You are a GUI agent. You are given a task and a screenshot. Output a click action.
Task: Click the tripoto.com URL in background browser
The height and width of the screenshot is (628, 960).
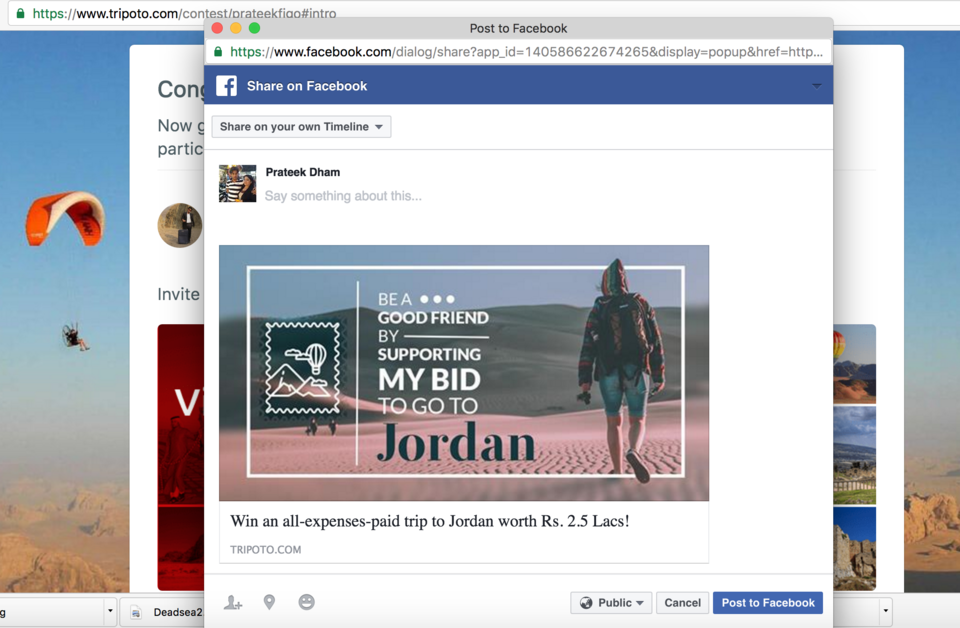pos(184,13)
